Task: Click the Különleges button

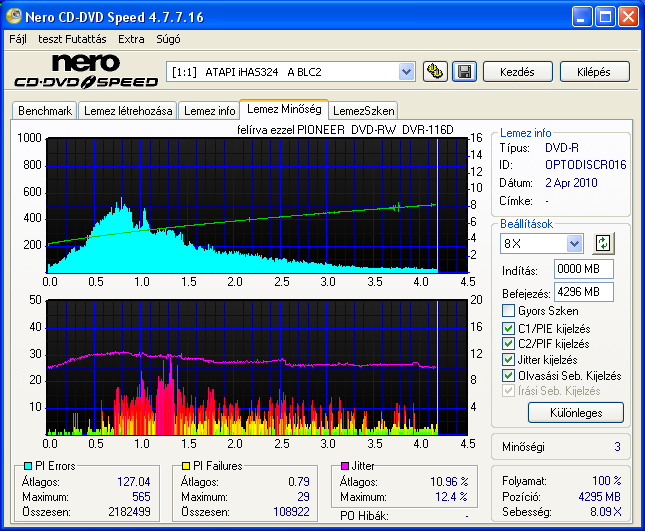Action: tap(576, 413)
